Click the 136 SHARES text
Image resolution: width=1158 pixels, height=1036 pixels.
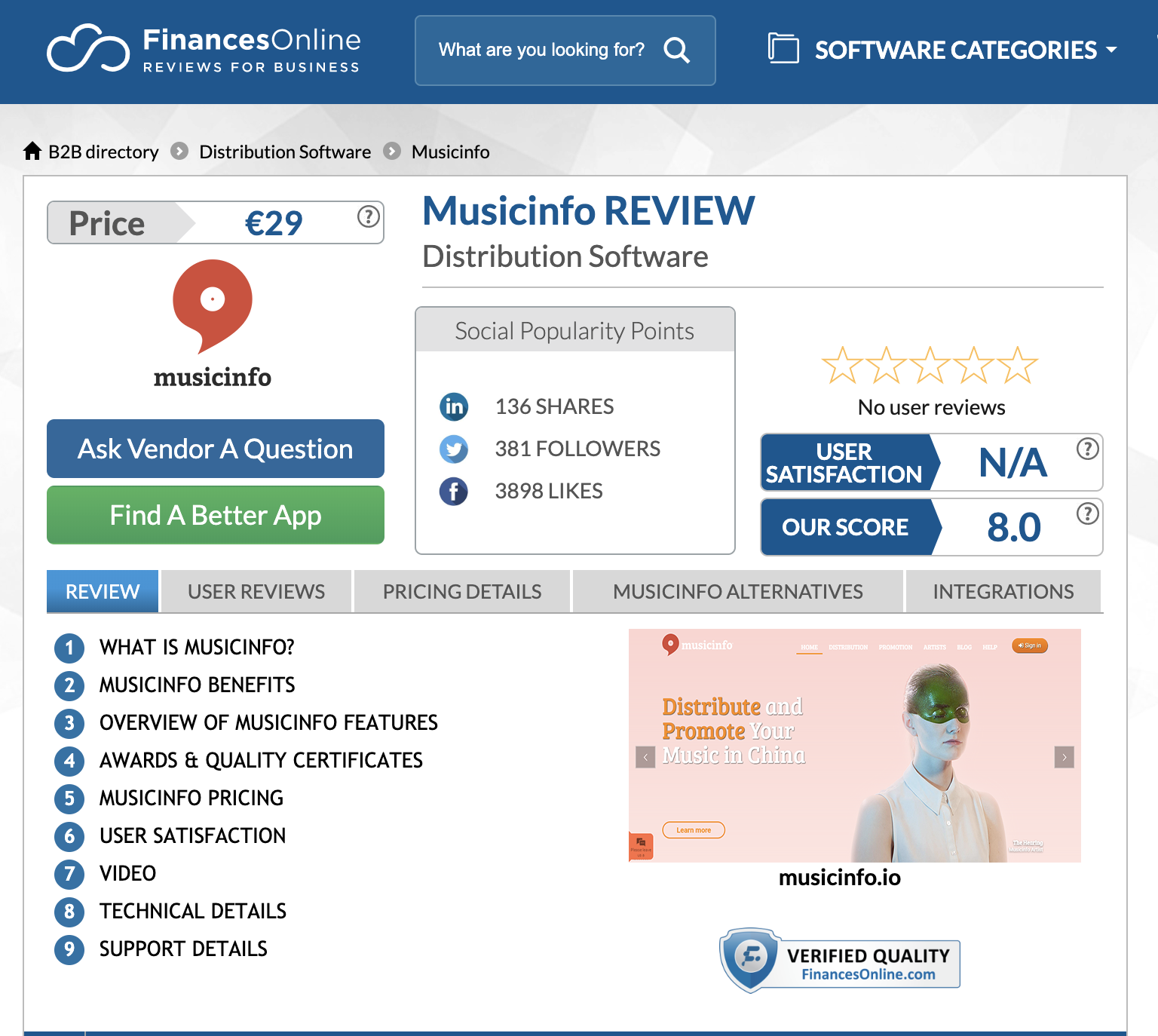point(555,406)
